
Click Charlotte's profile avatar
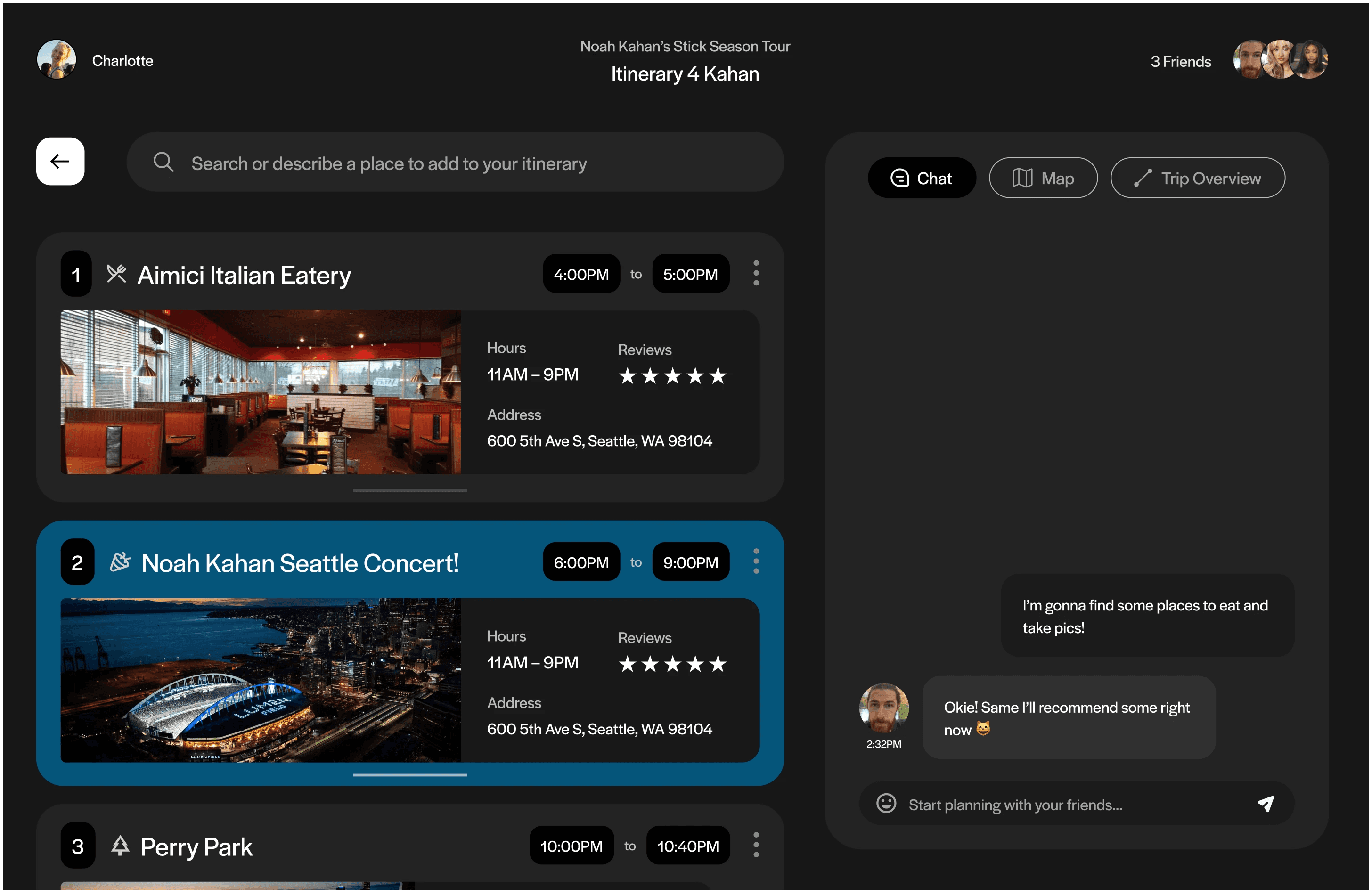tap(57, 59)
